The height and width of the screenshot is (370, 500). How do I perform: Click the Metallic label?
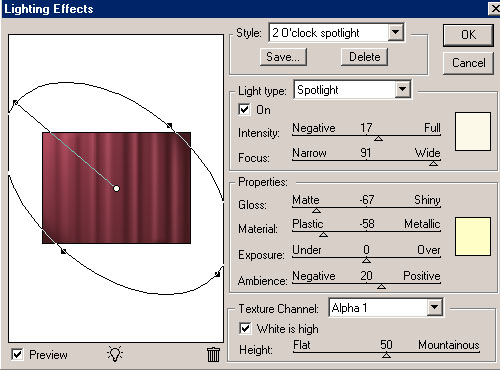[422, 224]
